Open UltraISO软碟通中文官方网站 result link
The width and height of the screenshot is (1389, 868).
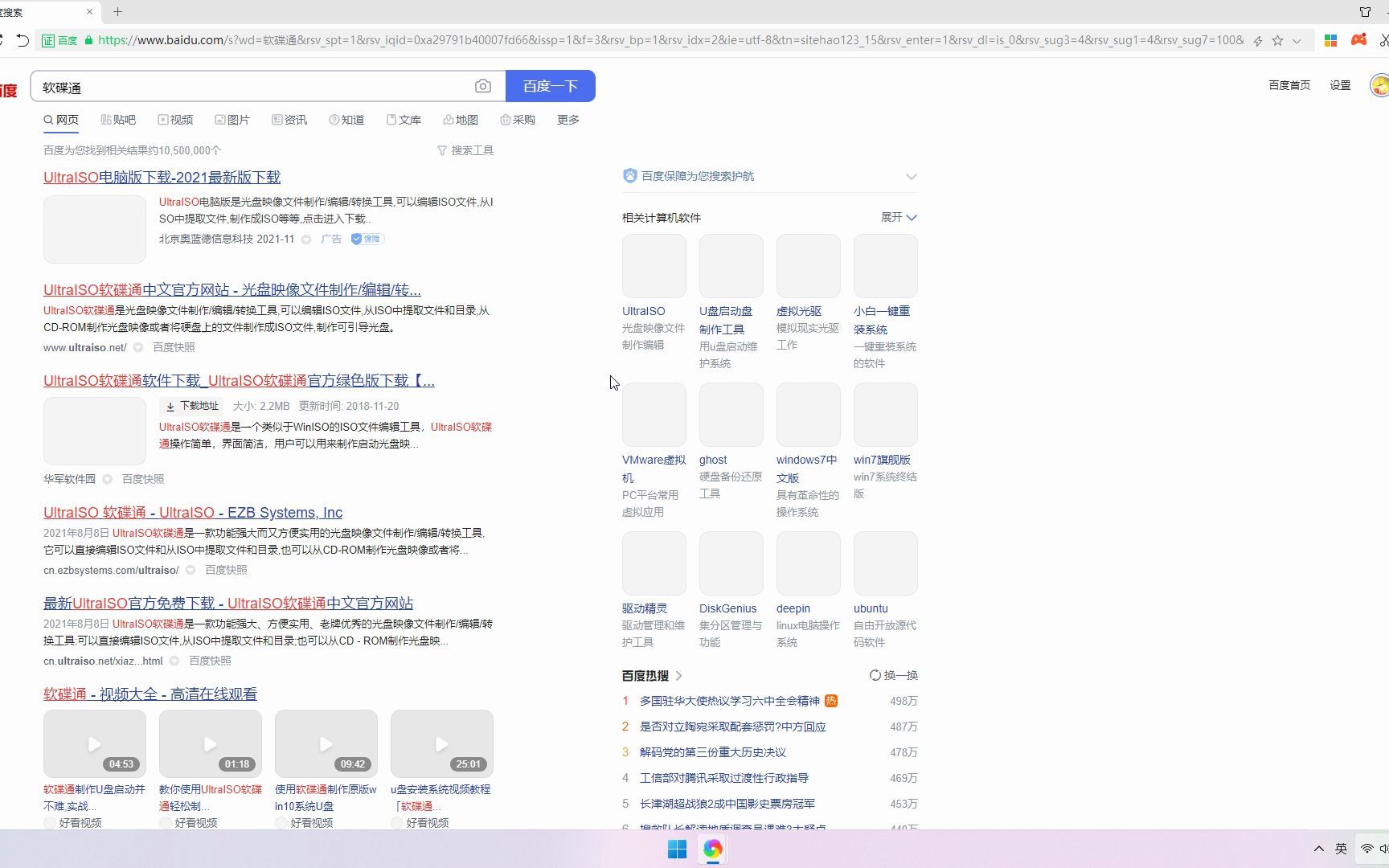tap(232, 289)
